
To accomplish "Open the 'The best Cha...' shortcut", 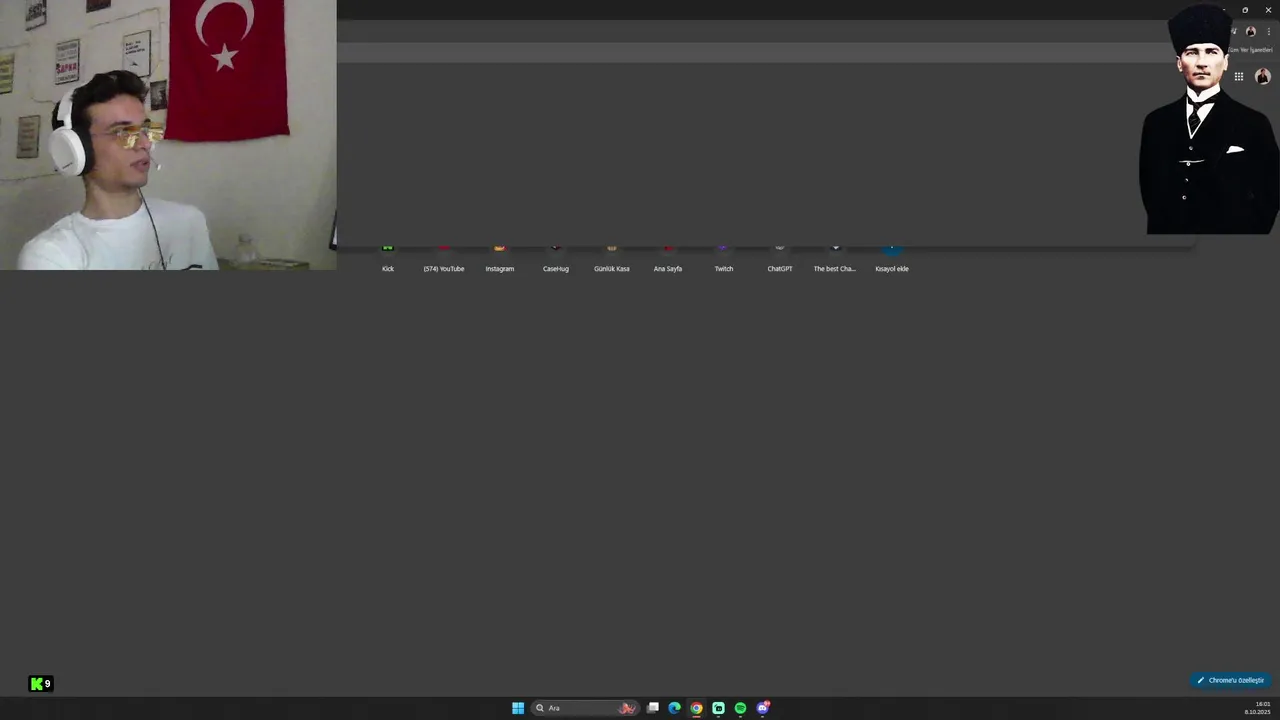I will 835,259.
